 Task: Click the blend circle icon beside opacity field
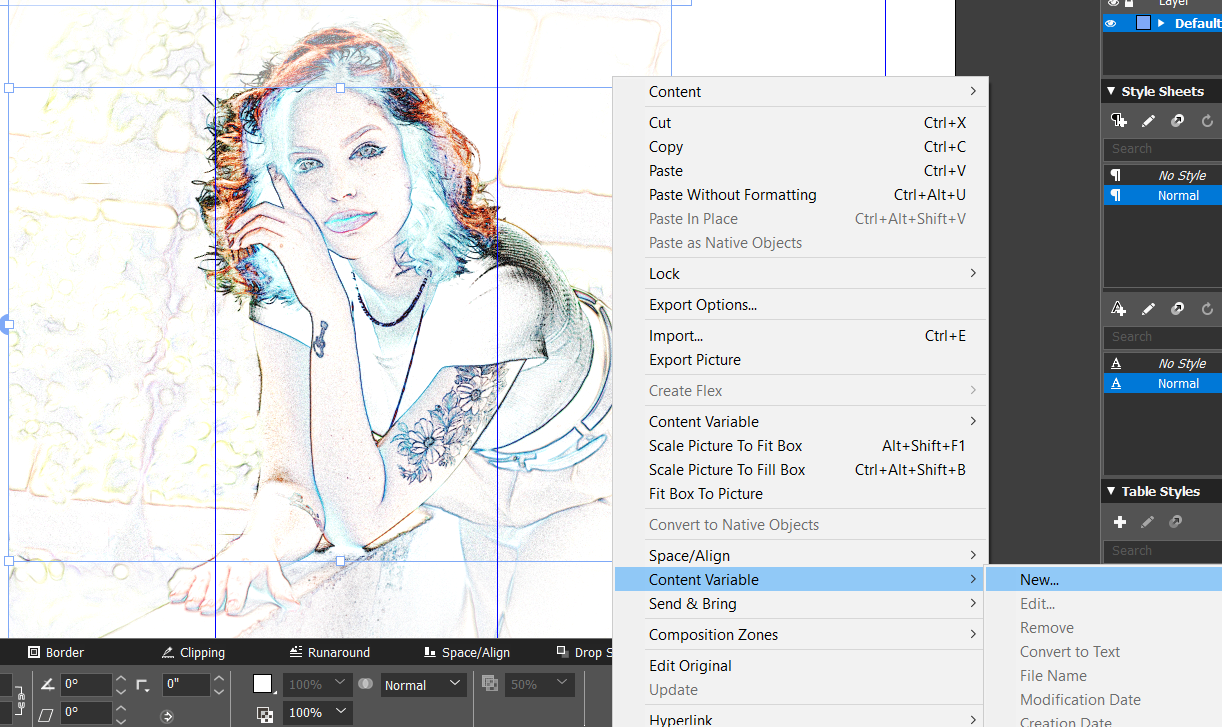pos(366,684)
